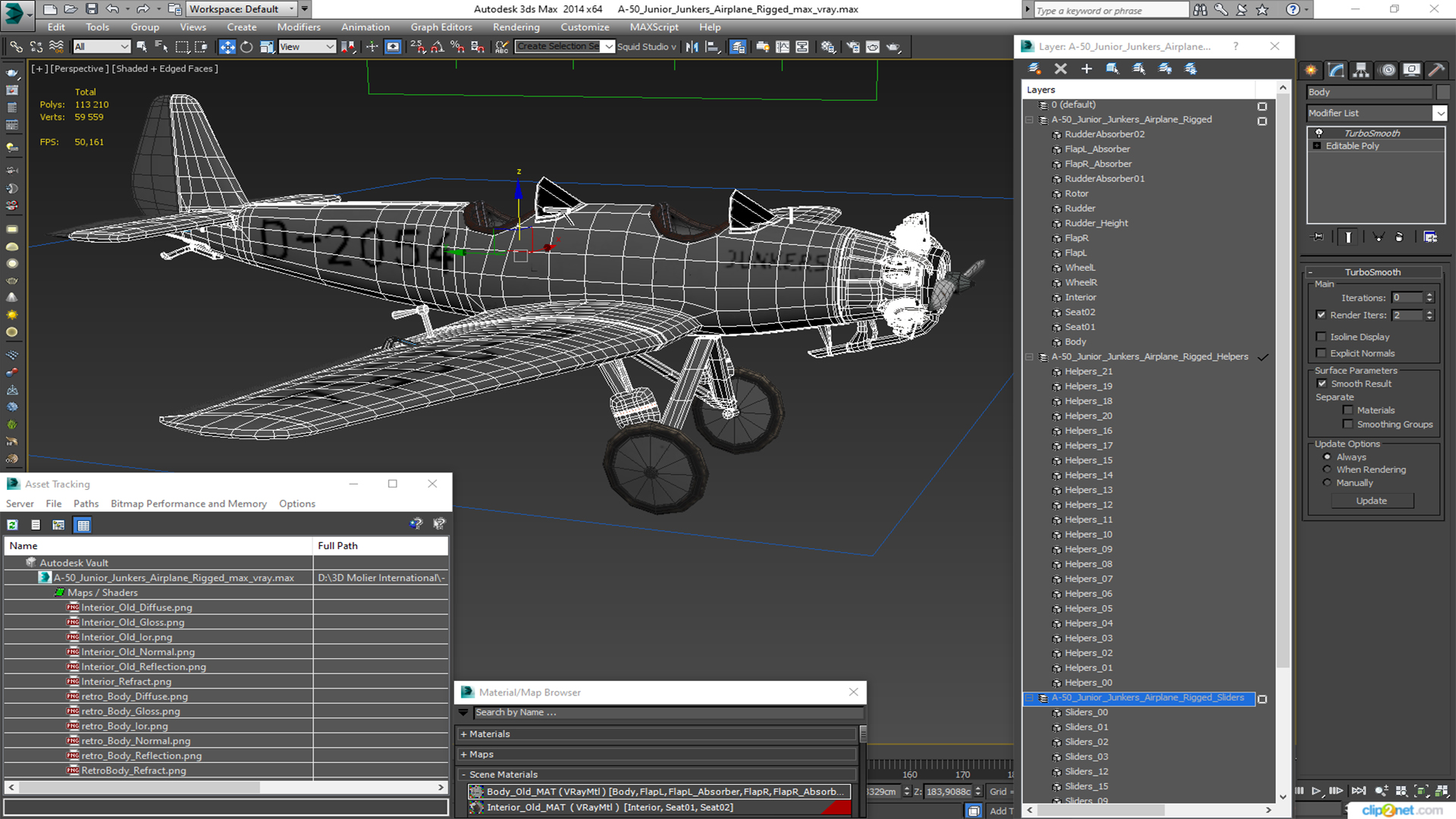Enable Separate by Smoothing Groups checkbox
The image size is (1456, 819).
point(1348,425)
